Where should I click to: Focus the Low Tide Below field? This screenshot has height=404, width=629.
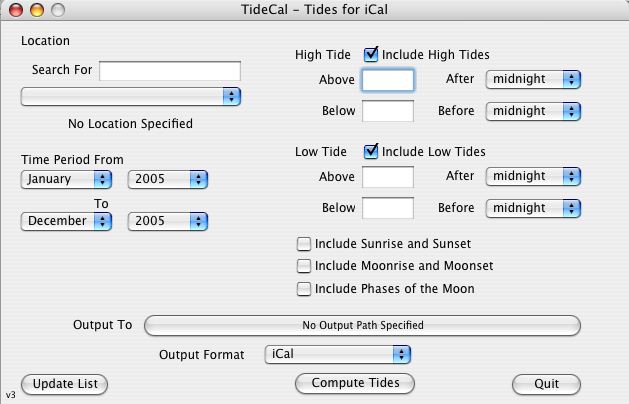coord(388,208)
